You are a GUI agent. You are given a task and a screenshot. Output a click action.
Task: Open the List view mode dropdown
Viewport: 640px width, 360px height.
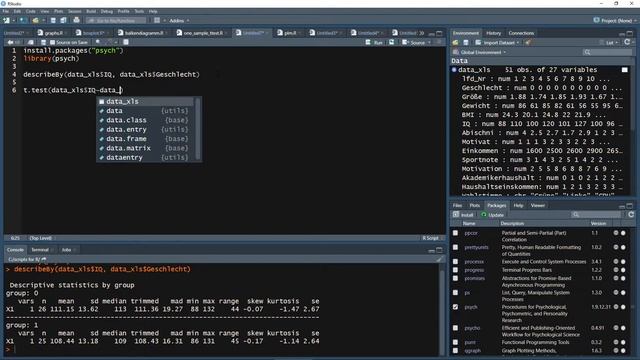pos(609,42)
